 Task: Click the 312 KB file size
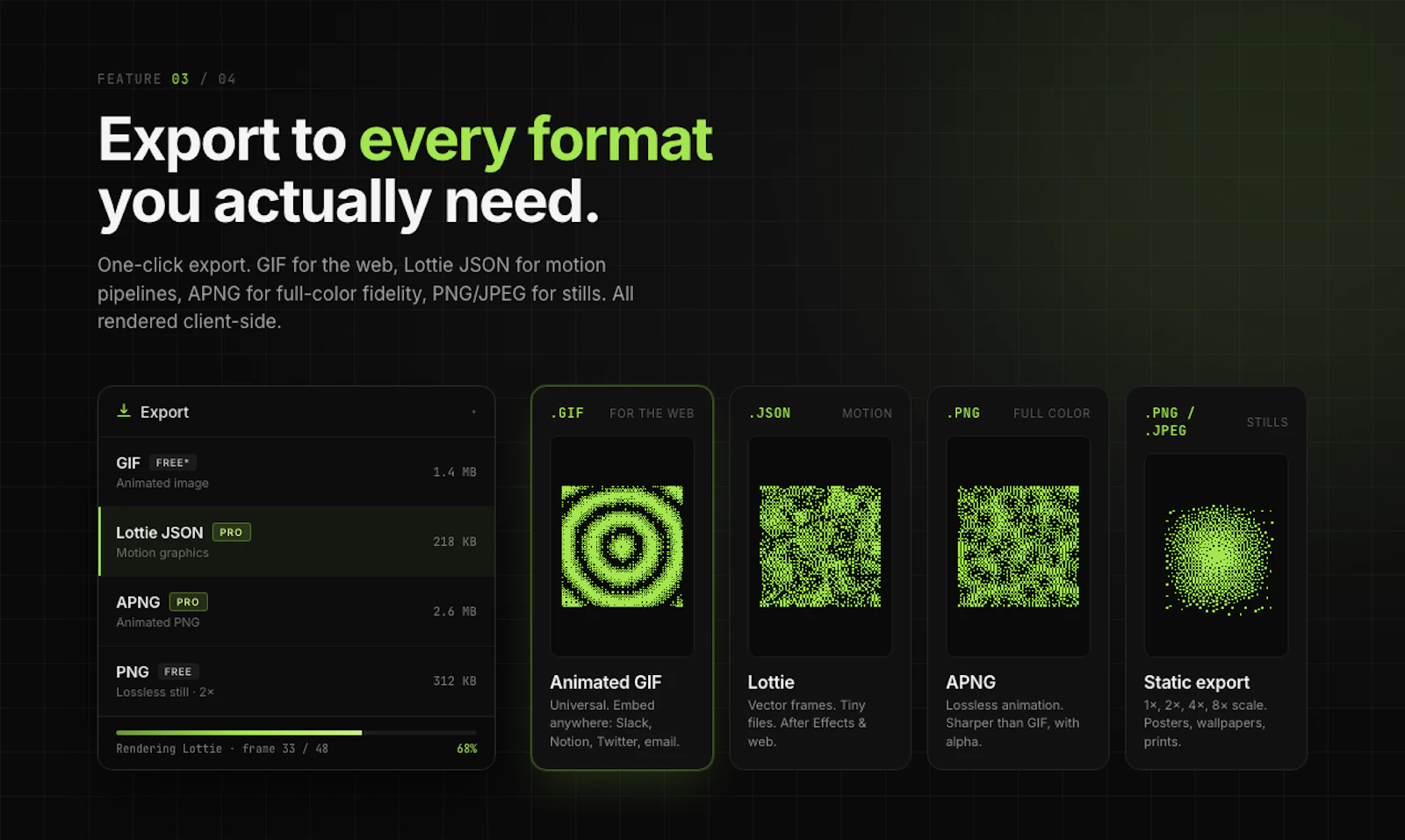[x=455, y=681]
